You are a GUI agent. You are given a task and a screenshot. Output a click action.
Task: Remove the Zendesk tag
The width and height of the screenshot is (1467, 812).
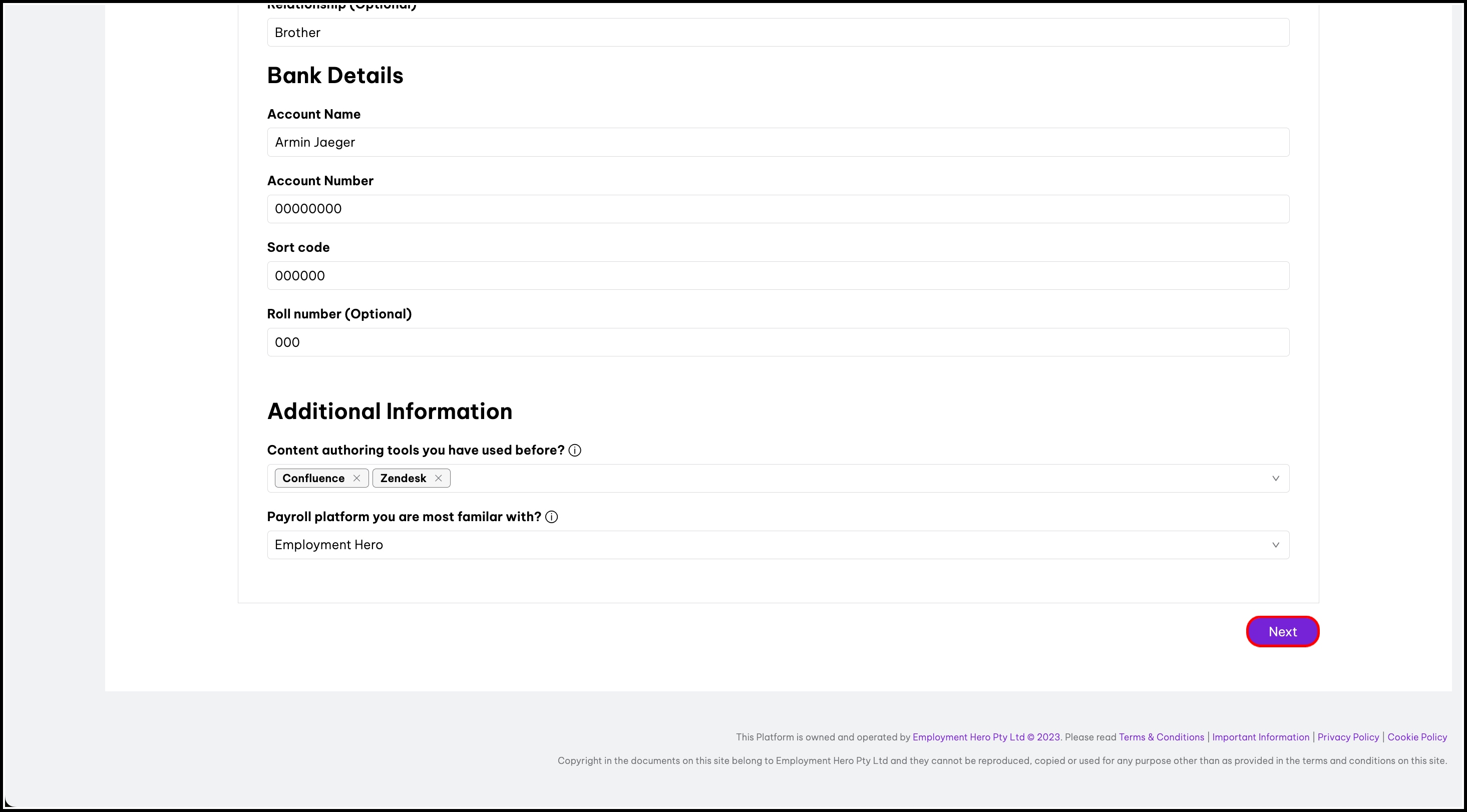tap(438, 478)
